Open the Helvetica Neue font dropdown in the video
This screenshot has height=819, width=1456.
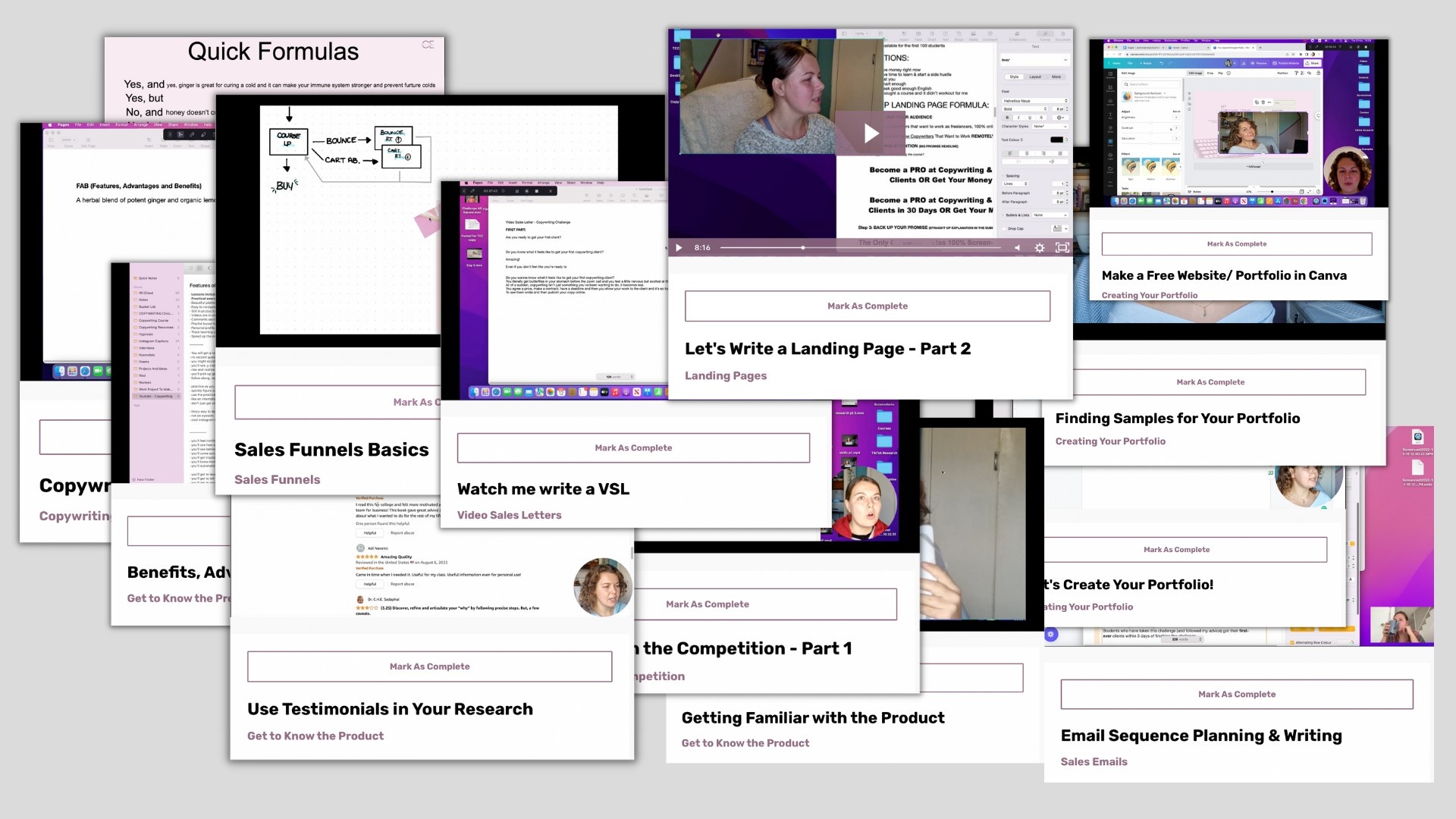[1034, 101]
